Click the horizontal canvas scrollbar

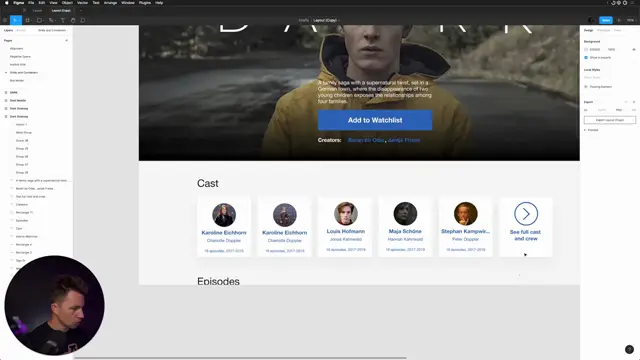click(x=240, y=358)
